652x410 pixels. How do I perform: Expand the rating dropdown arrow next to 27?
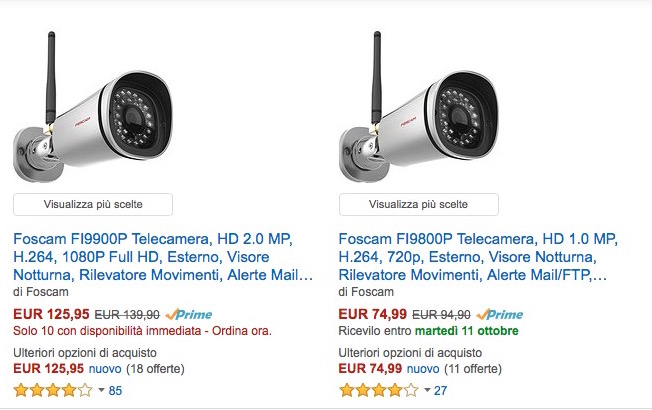[x=428, y=390]
